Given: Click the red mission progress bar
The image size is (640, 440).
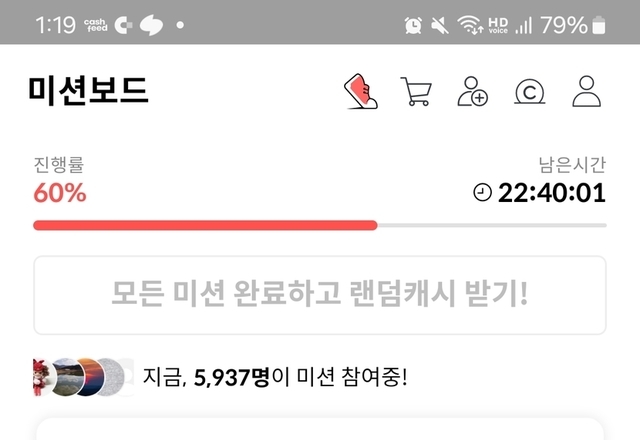Looking at the screenshot, I should 205,225.
